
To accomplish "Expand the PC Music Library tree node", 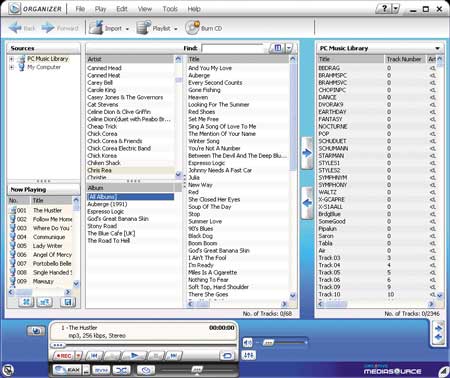I will pyautogui.click(x=12, y=59).
